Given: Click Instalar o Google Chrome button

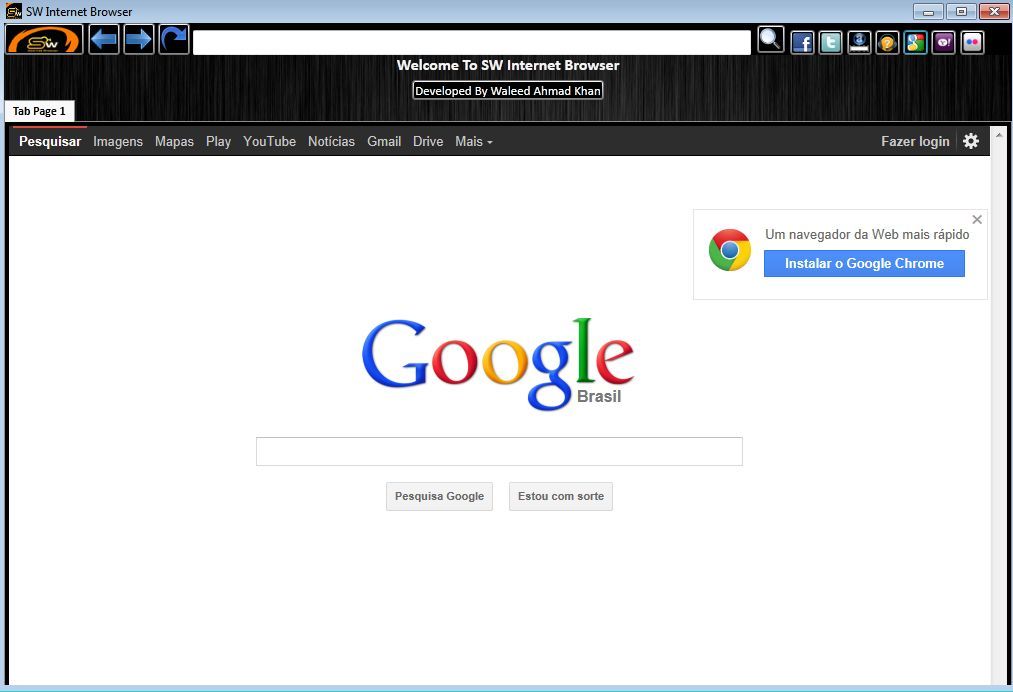Looking at the screenshot, I should point(864,264).
